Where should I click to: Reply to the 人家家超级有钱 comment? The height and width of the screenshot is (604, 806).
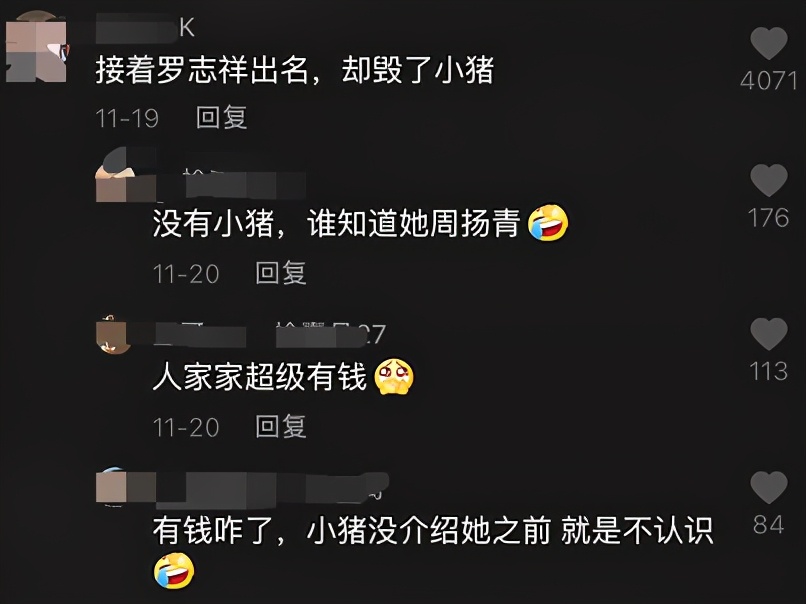click(281, 427)
